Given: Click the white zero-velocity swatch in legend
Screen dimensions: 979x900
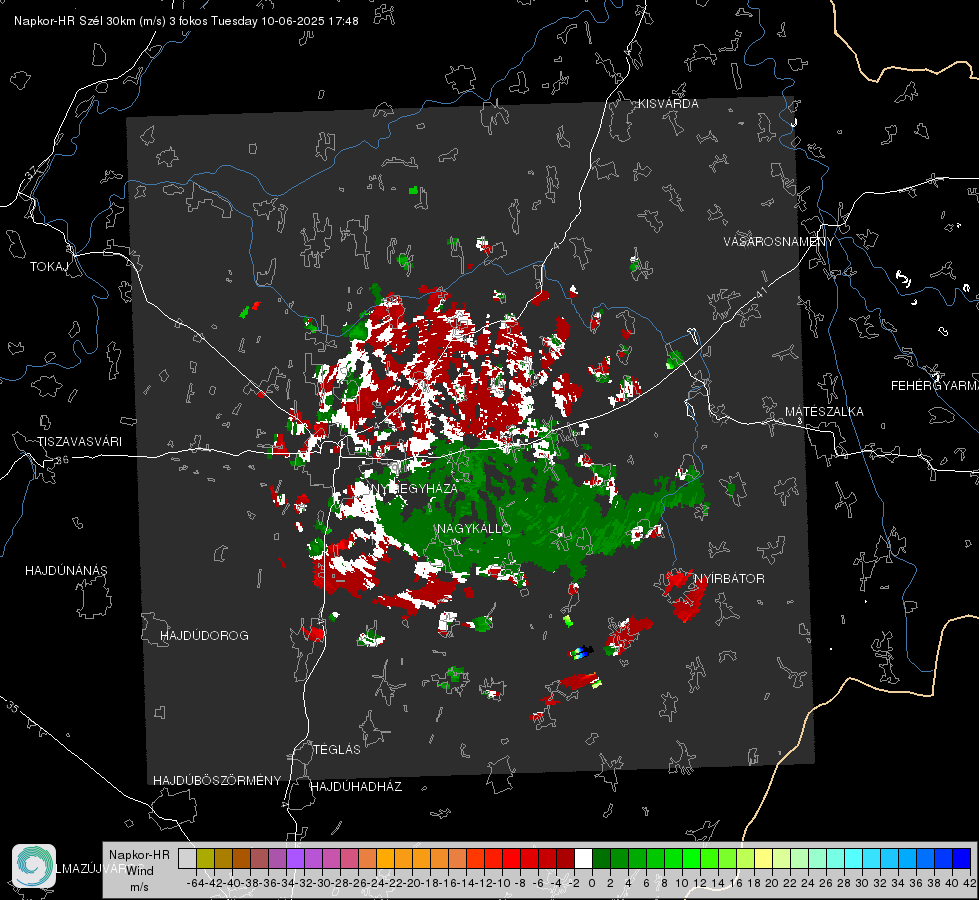Looking at the screenshot, I should click(x=583, y=858).
